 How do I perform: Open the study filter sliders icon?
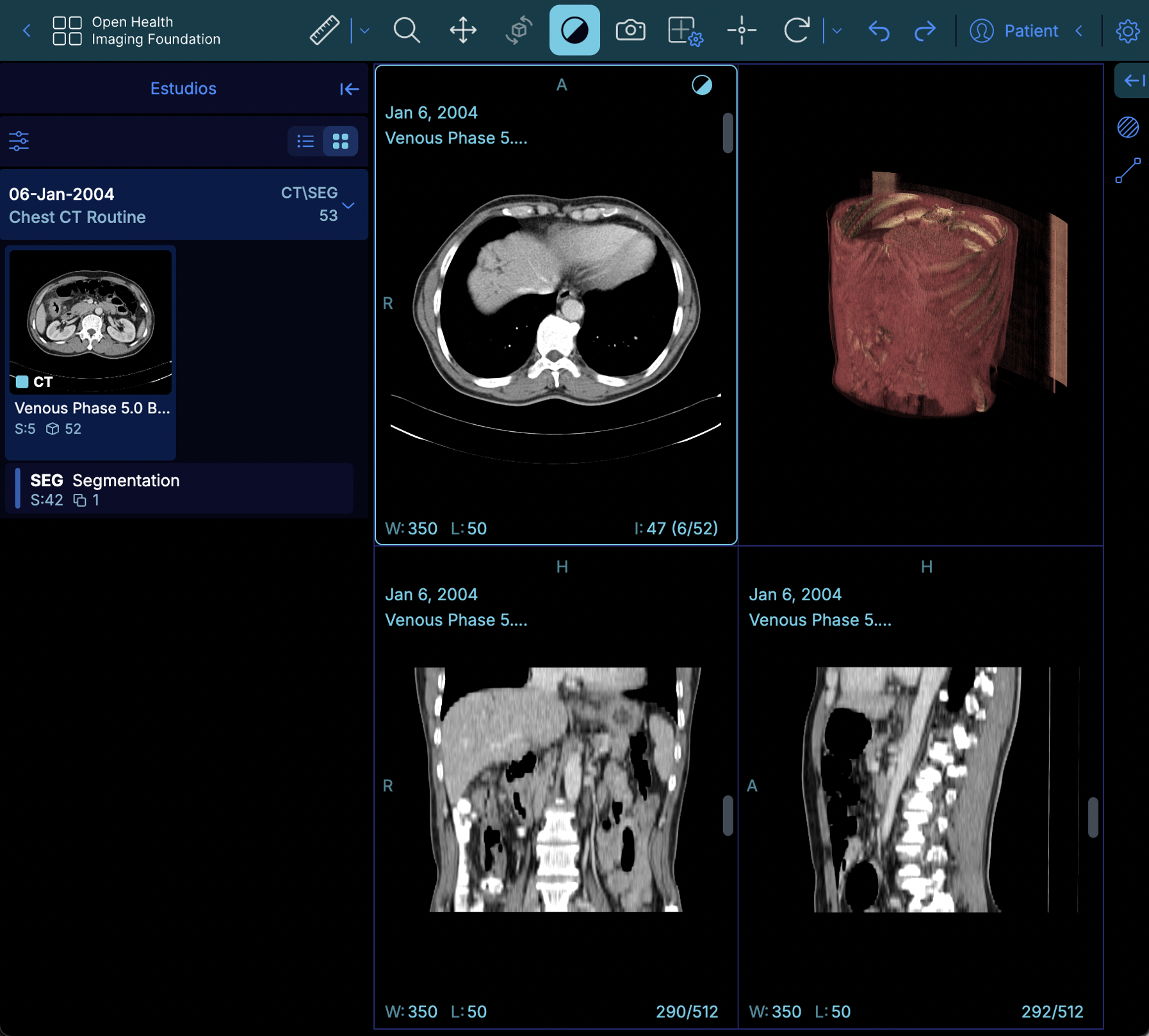pos(19,141)
